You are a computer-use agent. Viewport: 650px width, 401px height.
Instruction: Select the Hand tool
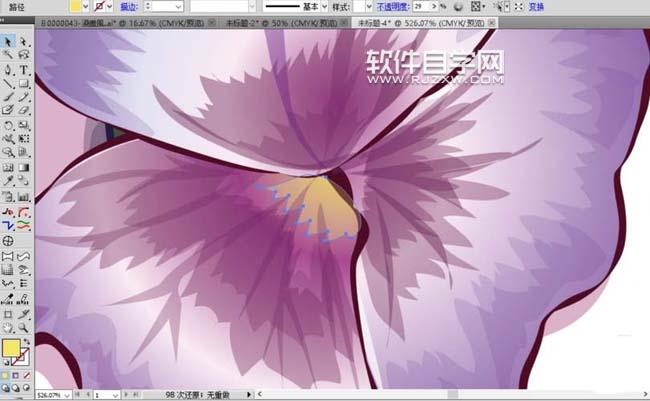click(x=8, y=328)
